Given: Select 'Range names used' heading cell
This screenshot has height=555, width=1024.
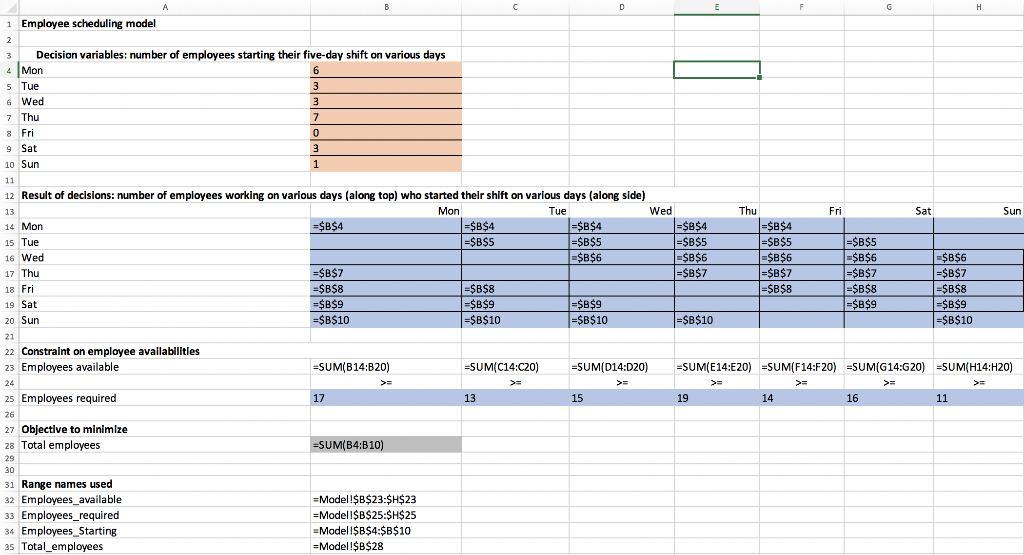Looking at the screenshot, I should tap(165, 484).
